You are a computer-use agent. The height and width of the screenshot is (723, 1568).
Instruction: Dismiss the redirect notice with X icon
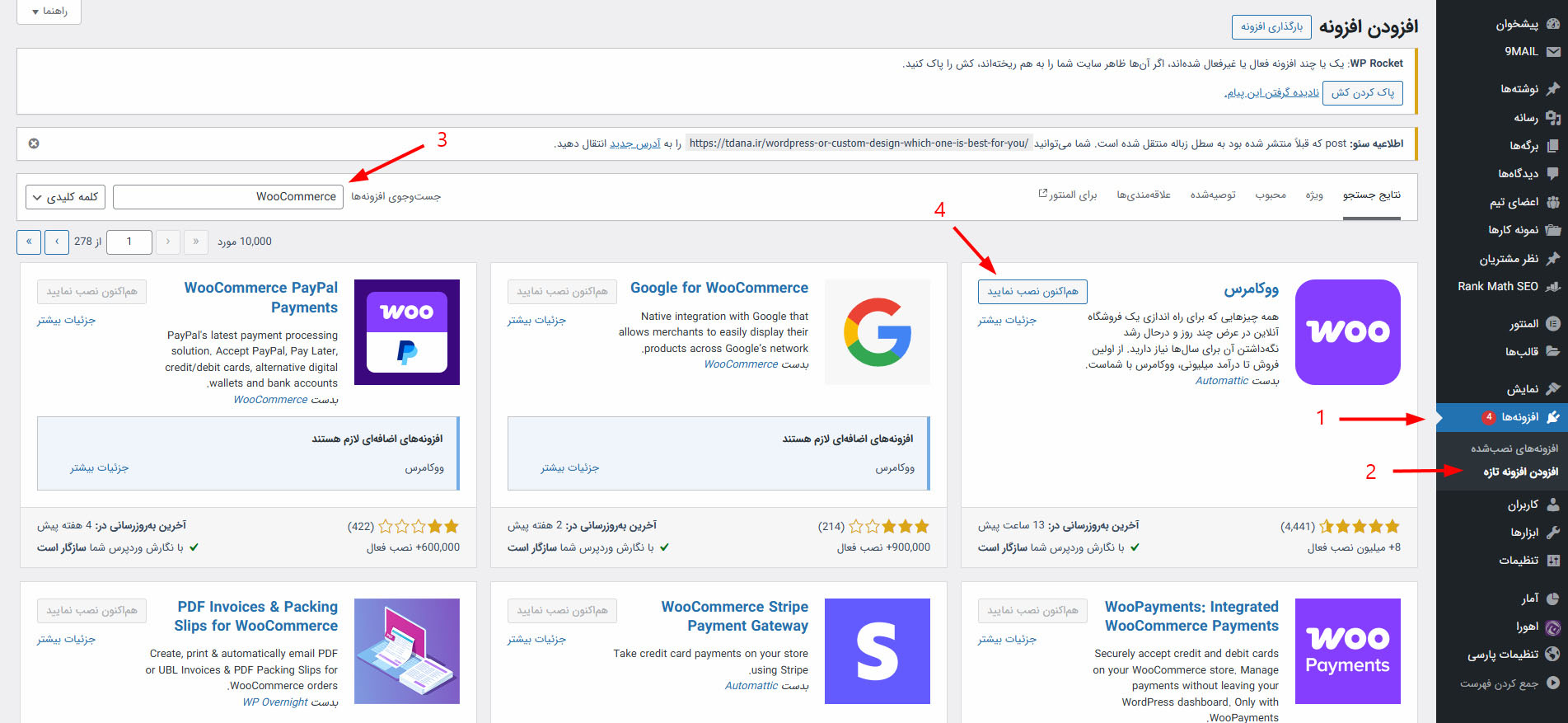pos(34,143)
